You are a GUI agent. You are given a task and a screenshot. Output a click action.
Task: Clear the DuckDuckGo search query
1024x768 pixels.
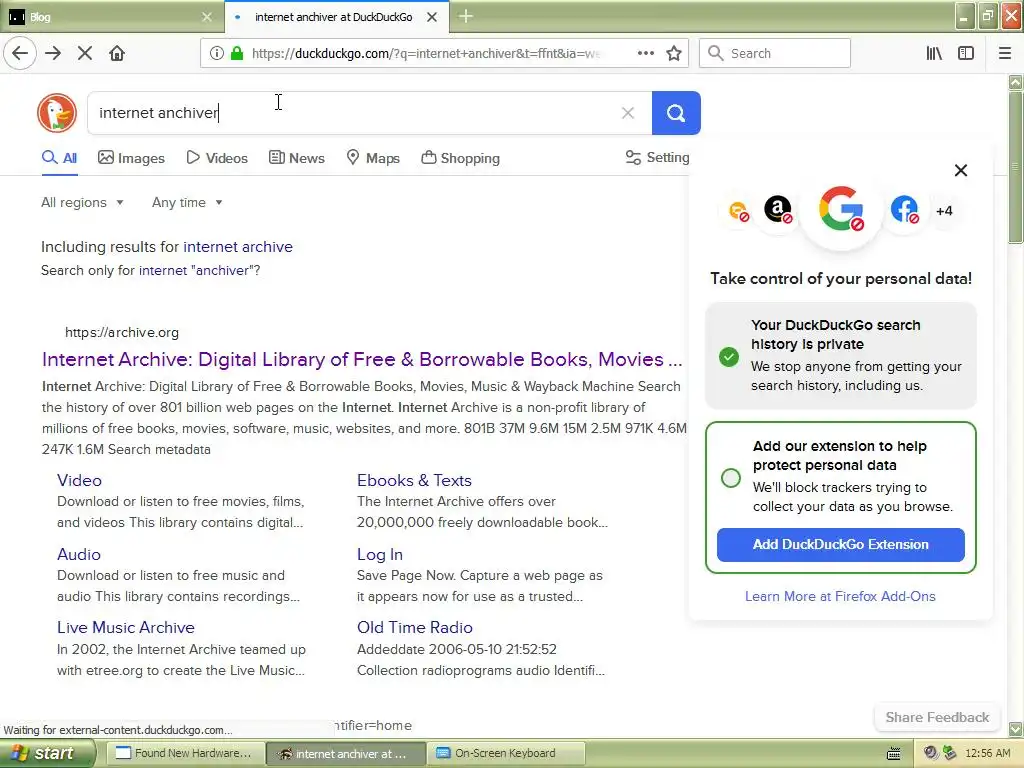[628, 113]
